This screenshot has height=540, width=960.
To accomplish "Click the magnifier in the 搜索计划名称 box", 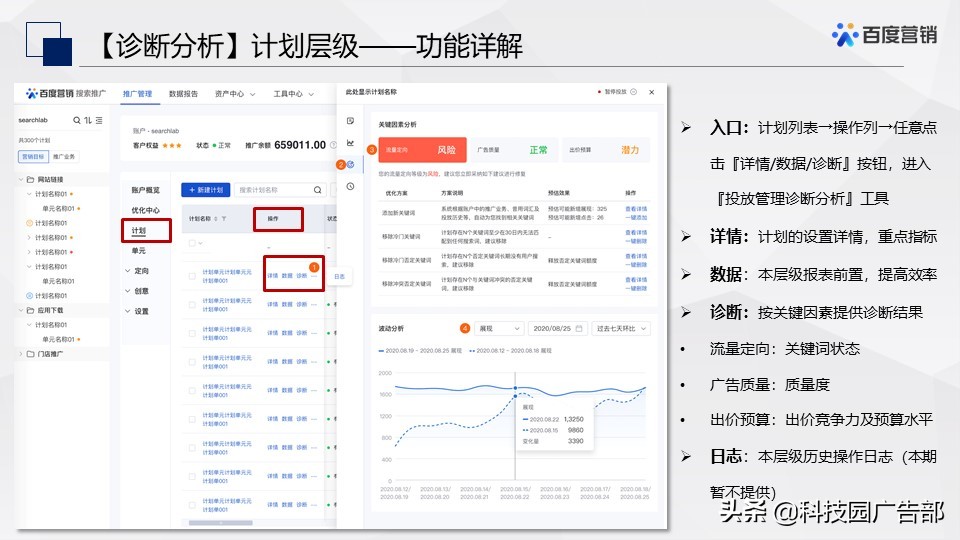I will [318, 190].
